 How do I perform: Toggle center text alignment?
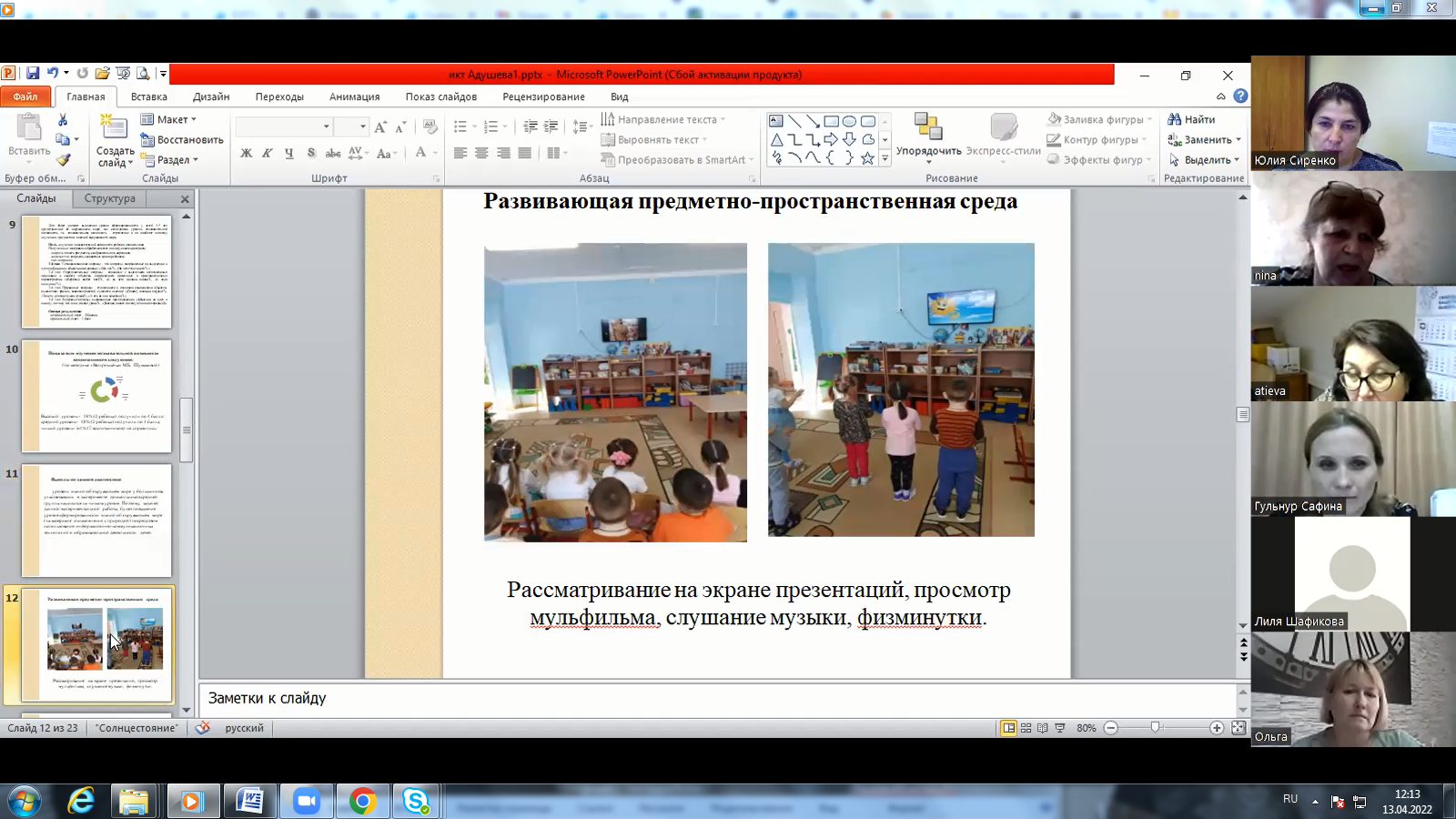(x=481, y=153)
